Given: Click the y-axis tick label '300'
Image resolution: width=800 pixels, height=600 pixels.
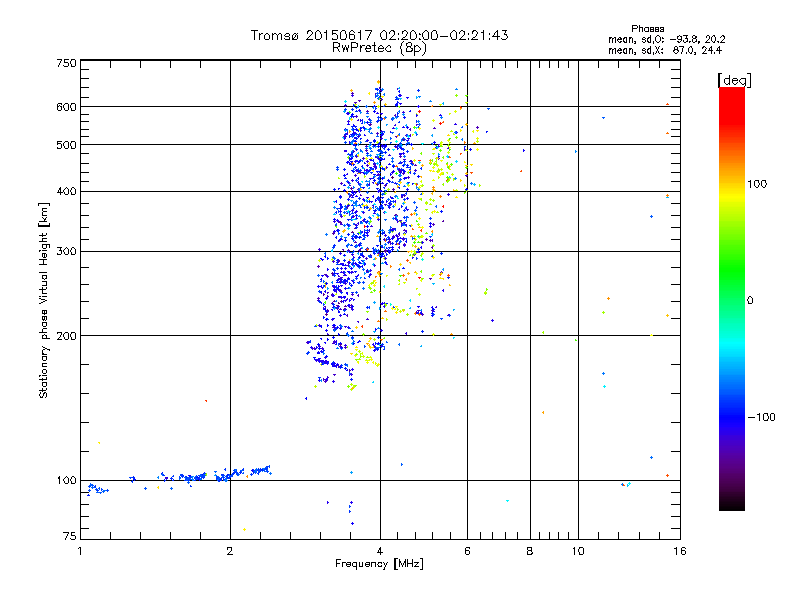Looking at the screenshot, I should pos(66,251).
